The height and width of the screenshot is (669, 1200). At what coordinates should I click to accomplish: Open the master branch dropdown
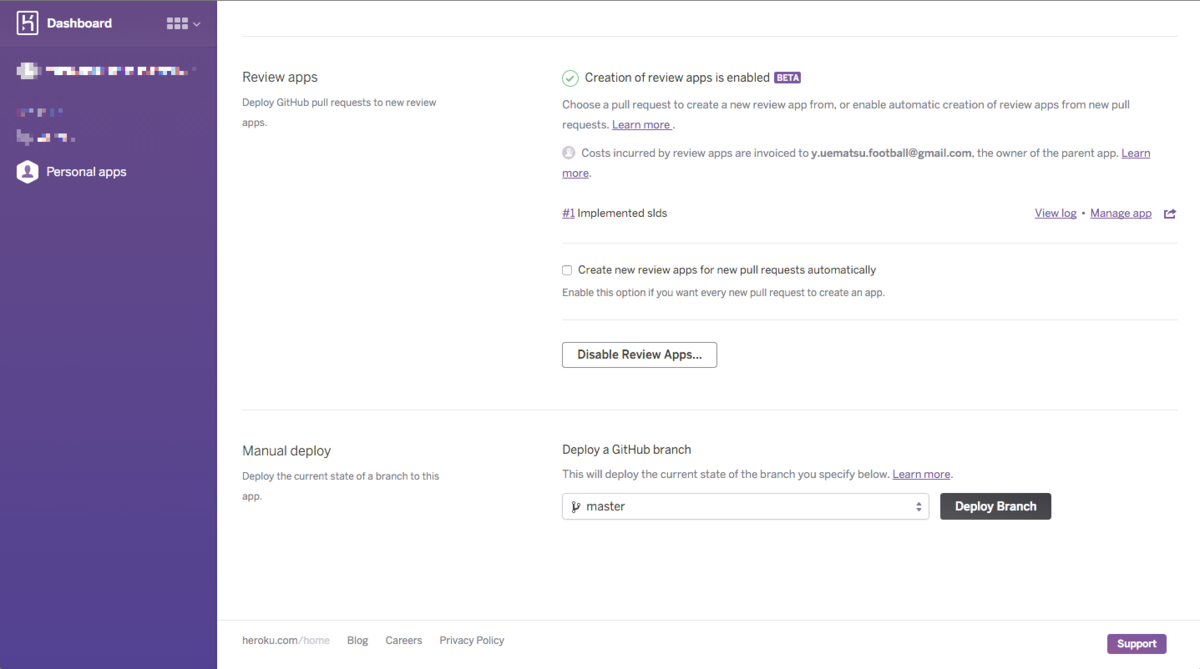click(x=745, y=506)
